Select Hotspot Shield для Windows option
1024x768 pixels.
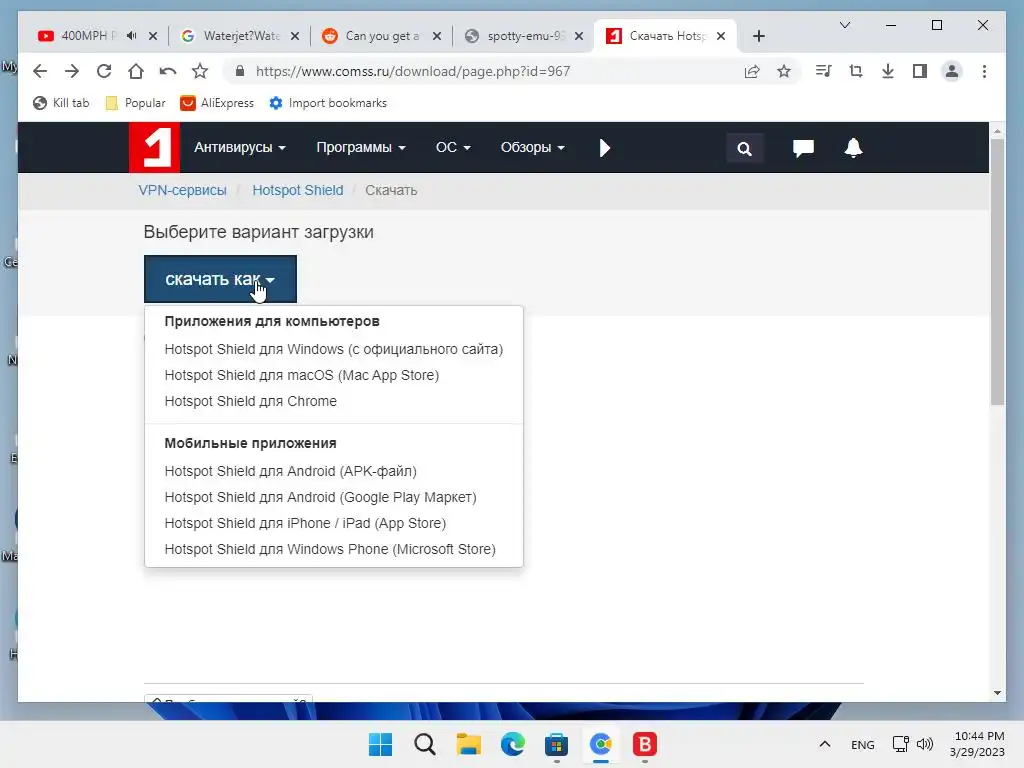coord(334,349)
